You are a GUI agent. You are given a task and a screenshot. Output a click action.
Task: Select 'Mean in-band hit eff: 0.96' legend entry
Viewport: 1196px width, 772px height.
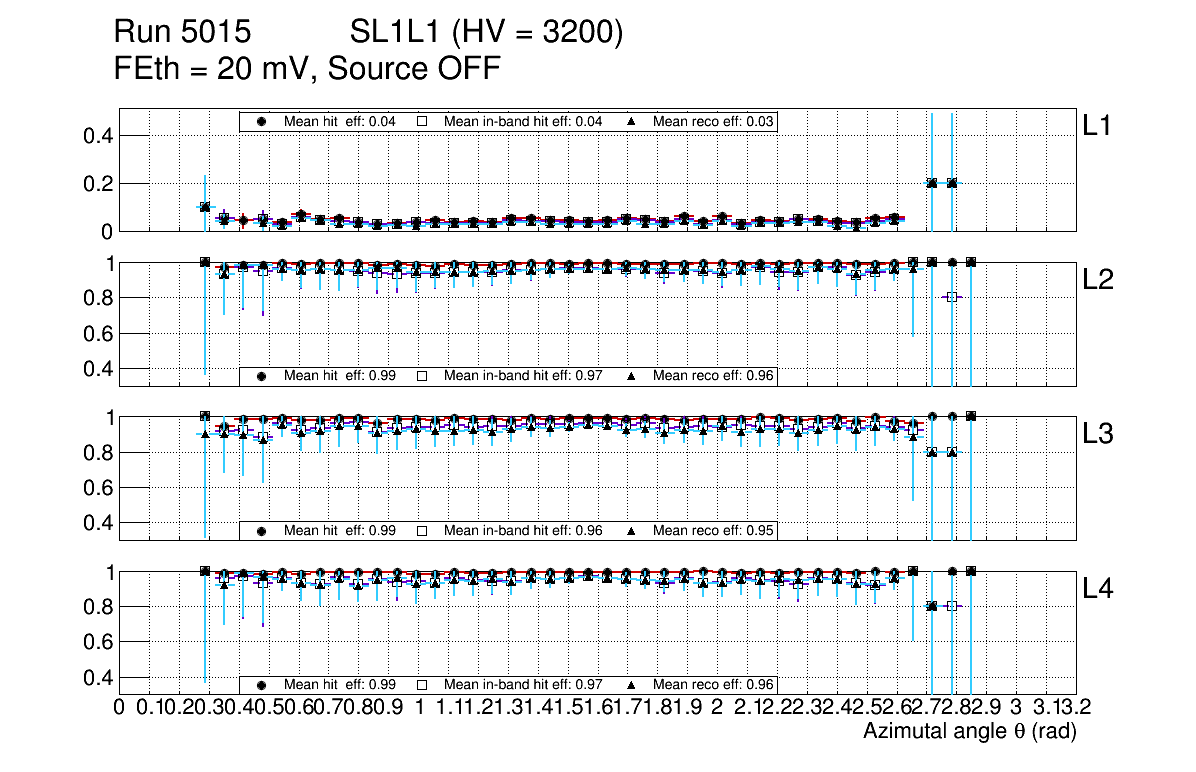(x=523, y=530)
